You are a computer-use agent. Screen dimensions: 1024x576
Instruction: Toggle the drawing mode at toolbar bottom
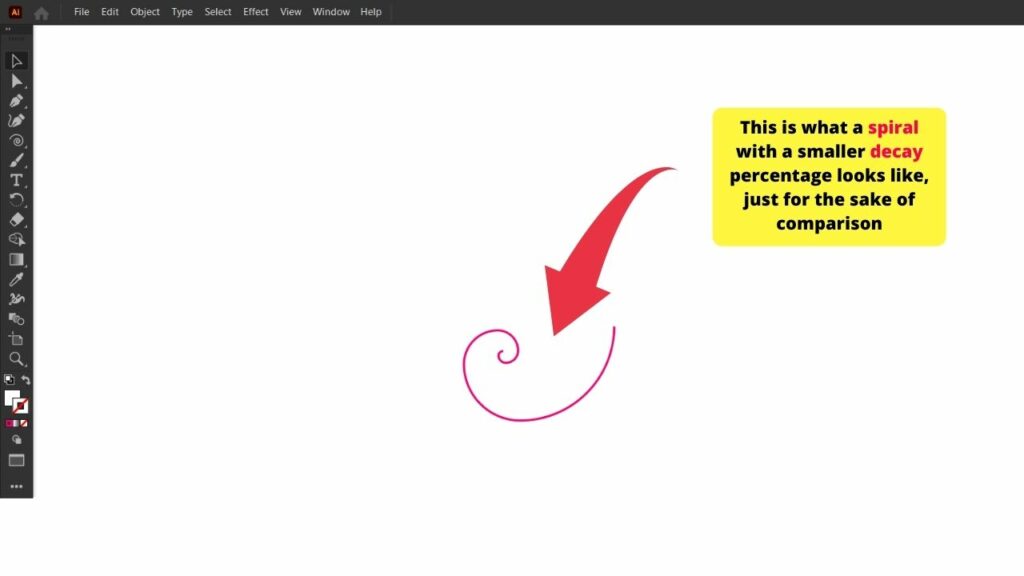pos(17,440)
